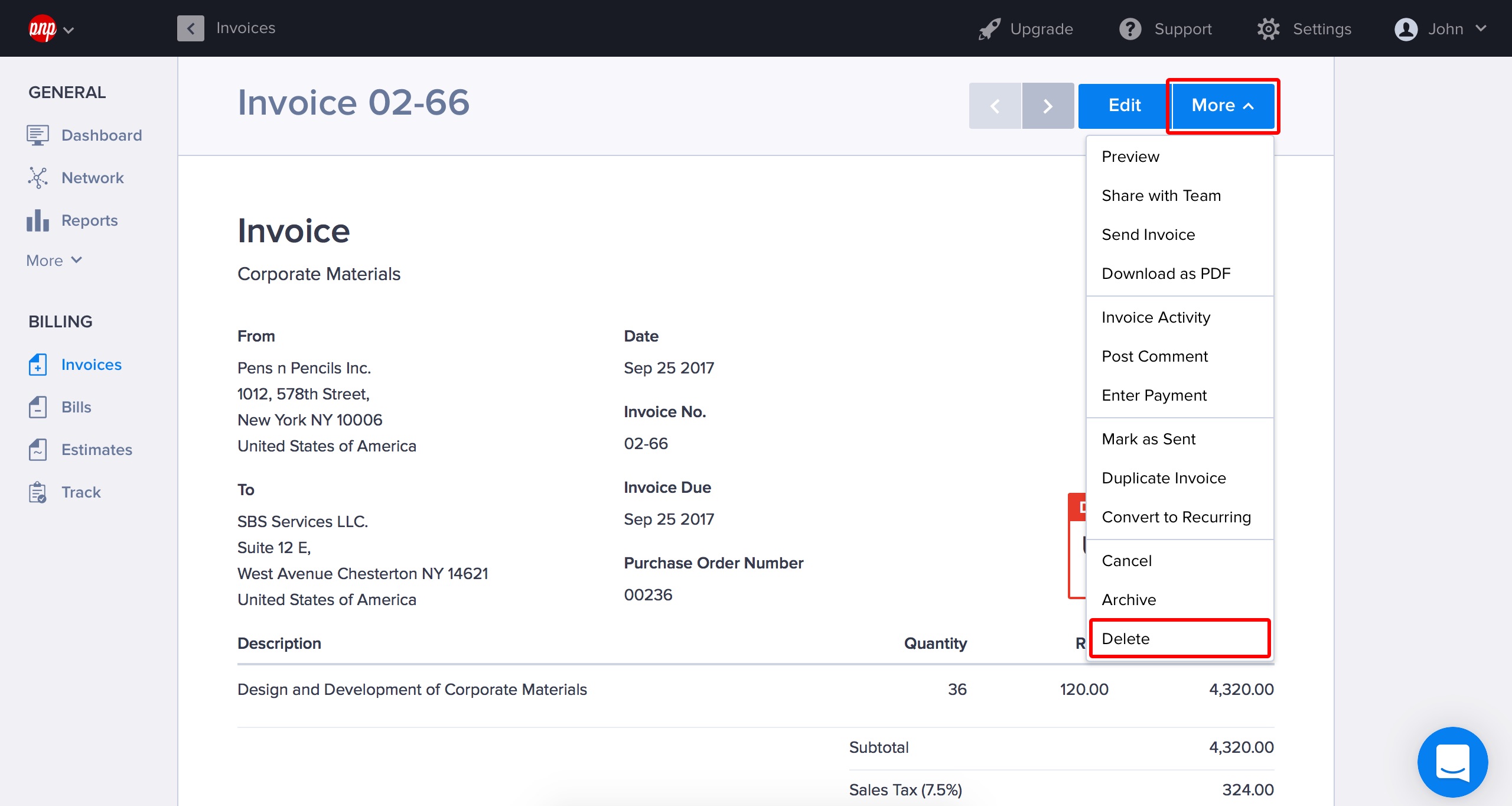Image resolution: width=1512 pixels, height=806 pixels.
Task: Click the Track clipboard icon
Action: 37,492
